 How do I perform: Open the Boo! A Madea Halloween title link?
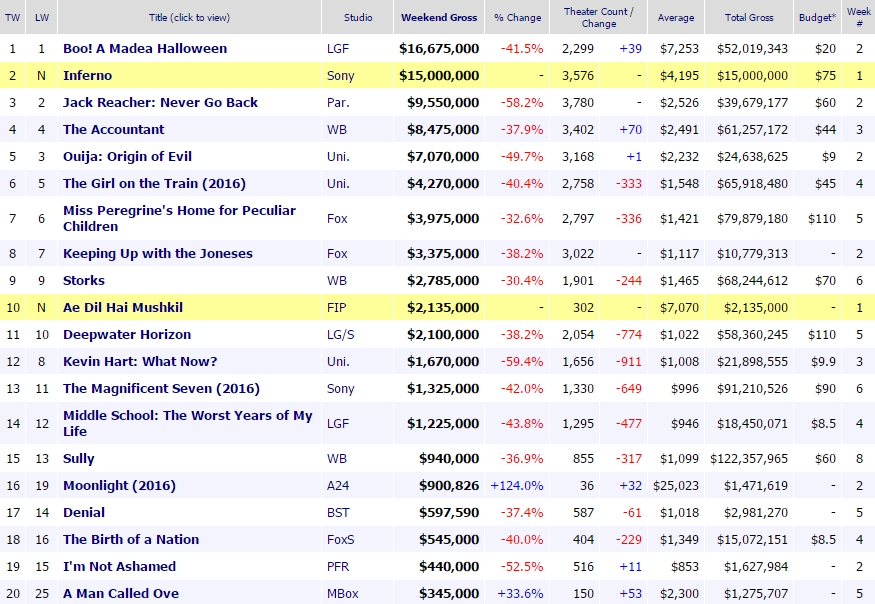coord(145,49)
